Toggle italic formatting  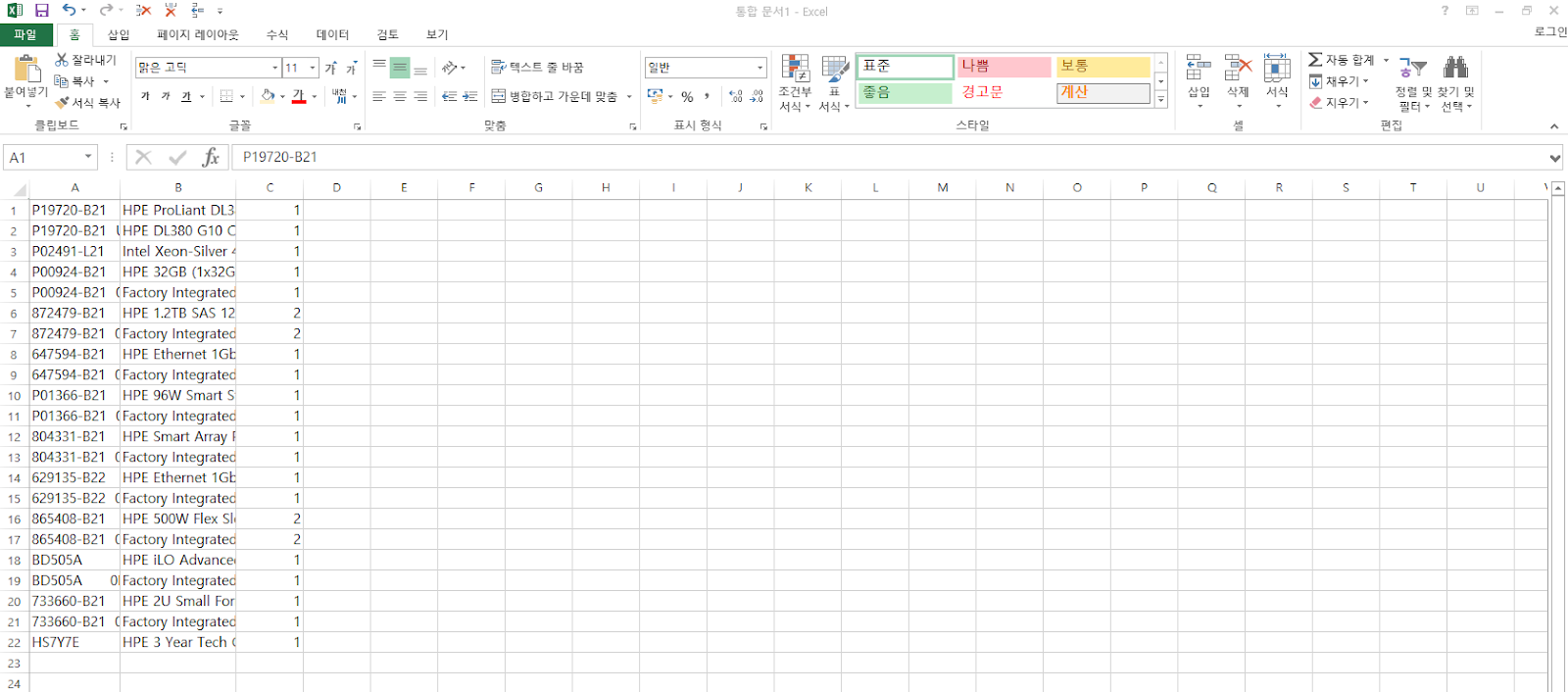point(166,96)
